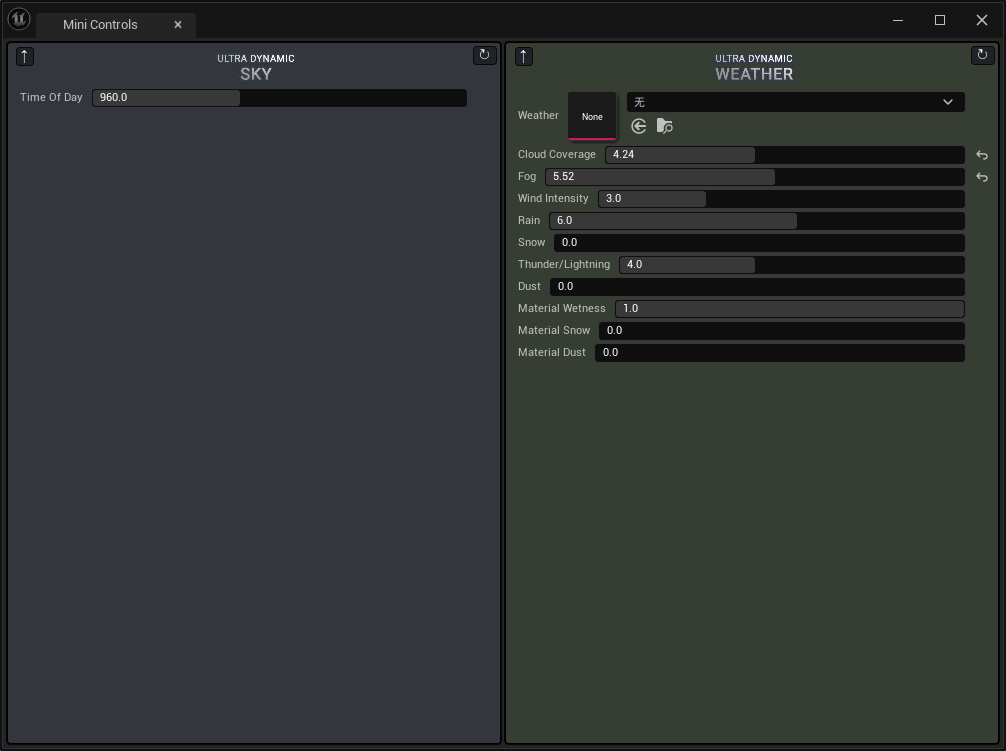Close the Mini Controls window
Viewport: 1006px width, 751px height.
[x=982, y=20]
